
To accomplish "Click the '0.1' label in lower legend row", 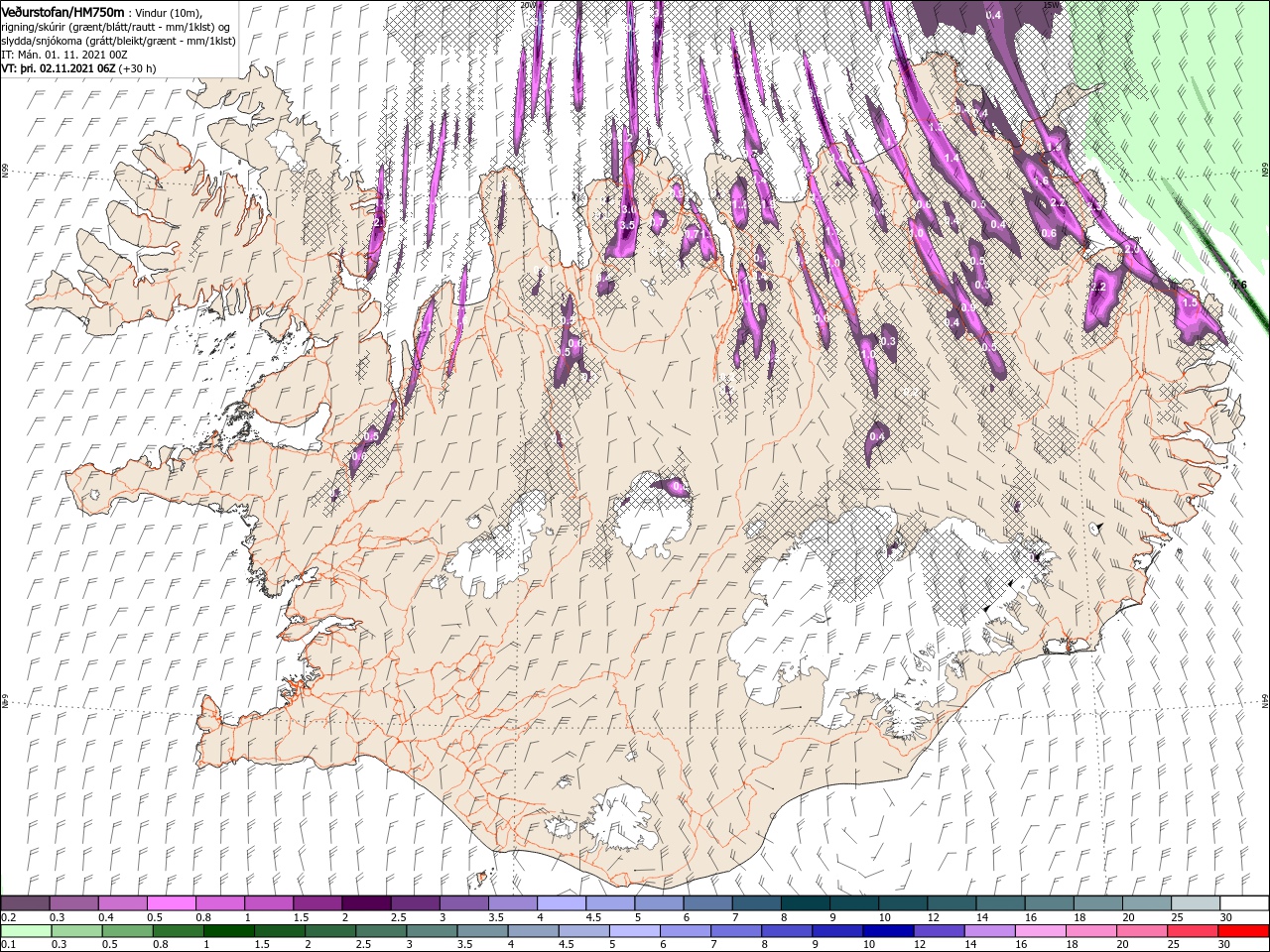I will coord(6,945).
